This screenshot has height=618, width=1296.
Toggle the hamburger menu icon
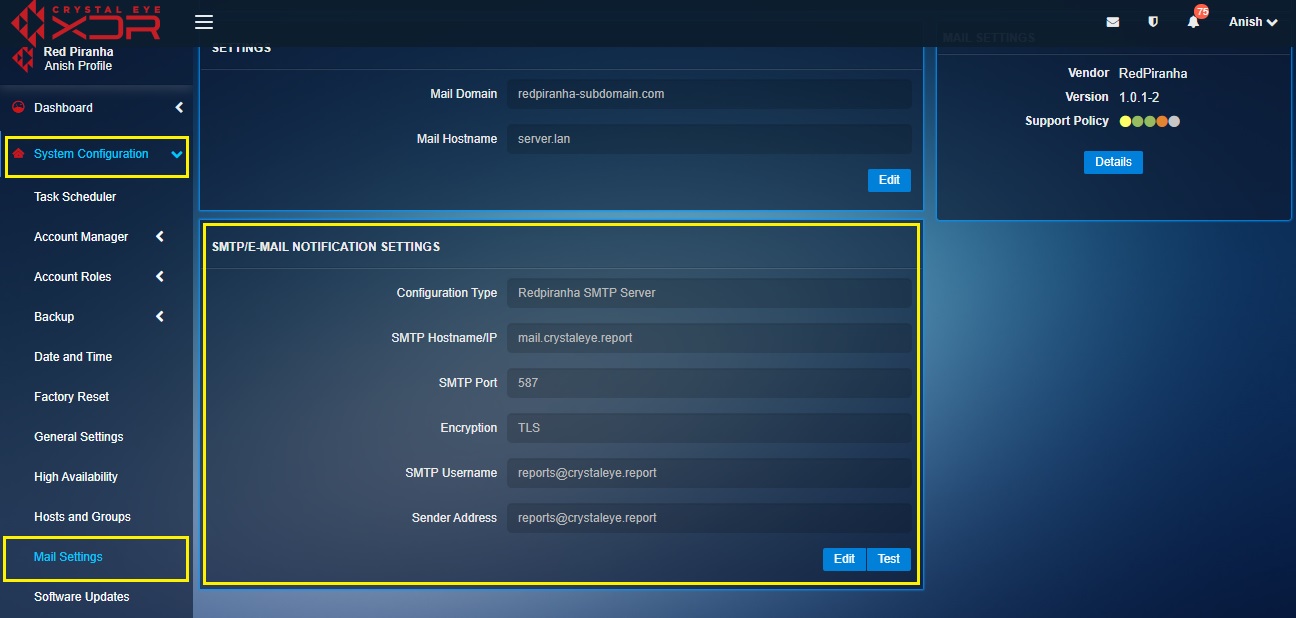203,22
